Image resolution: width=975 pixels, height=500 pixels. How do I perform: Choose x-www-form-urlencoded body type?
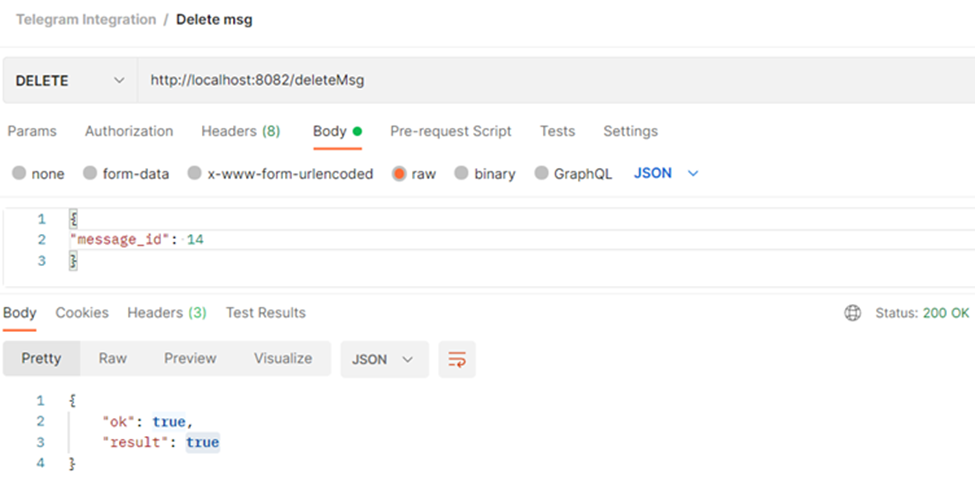coord(195,173)
